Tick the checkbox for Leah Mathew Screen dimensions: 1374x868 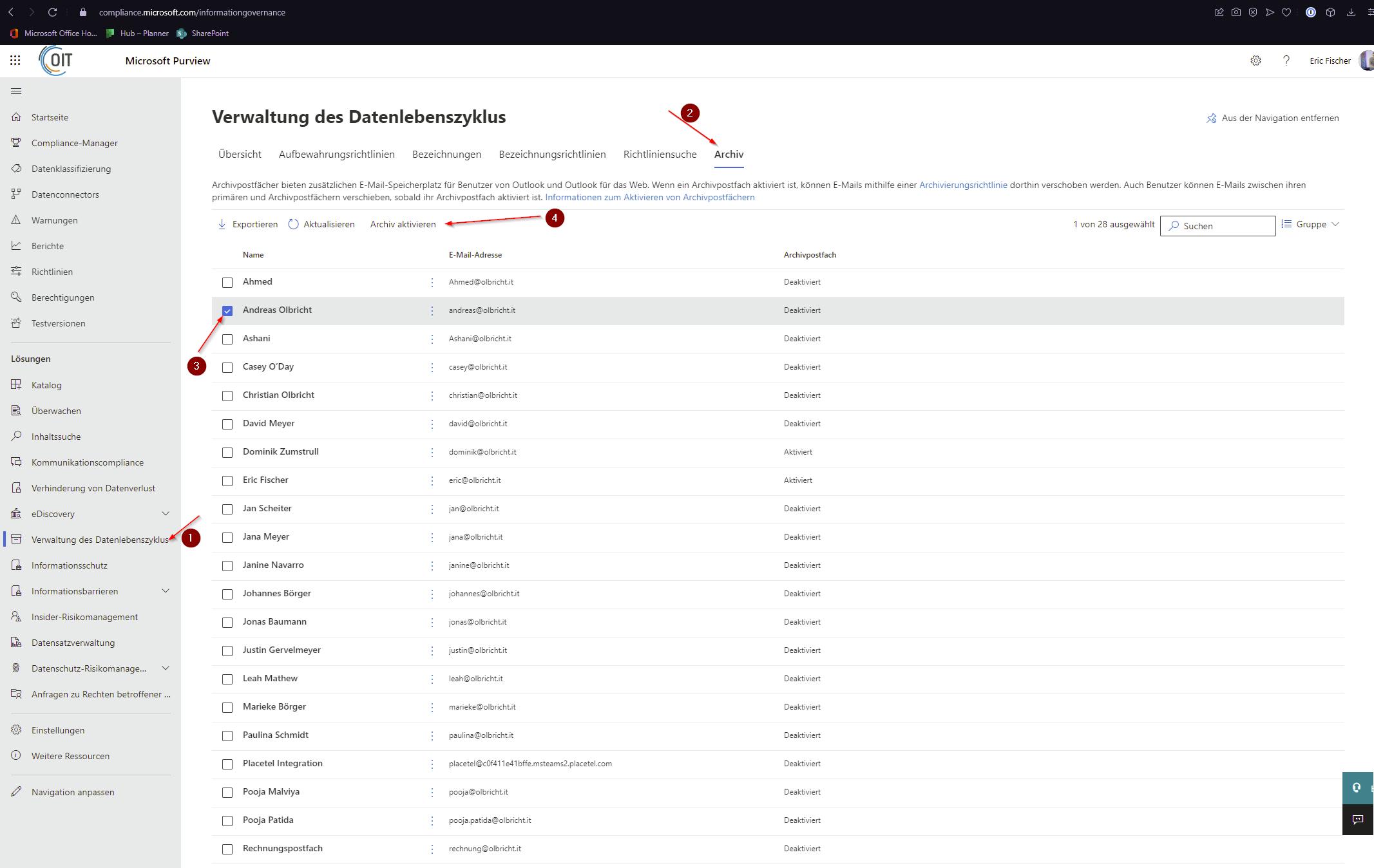(x=227, y=679)
